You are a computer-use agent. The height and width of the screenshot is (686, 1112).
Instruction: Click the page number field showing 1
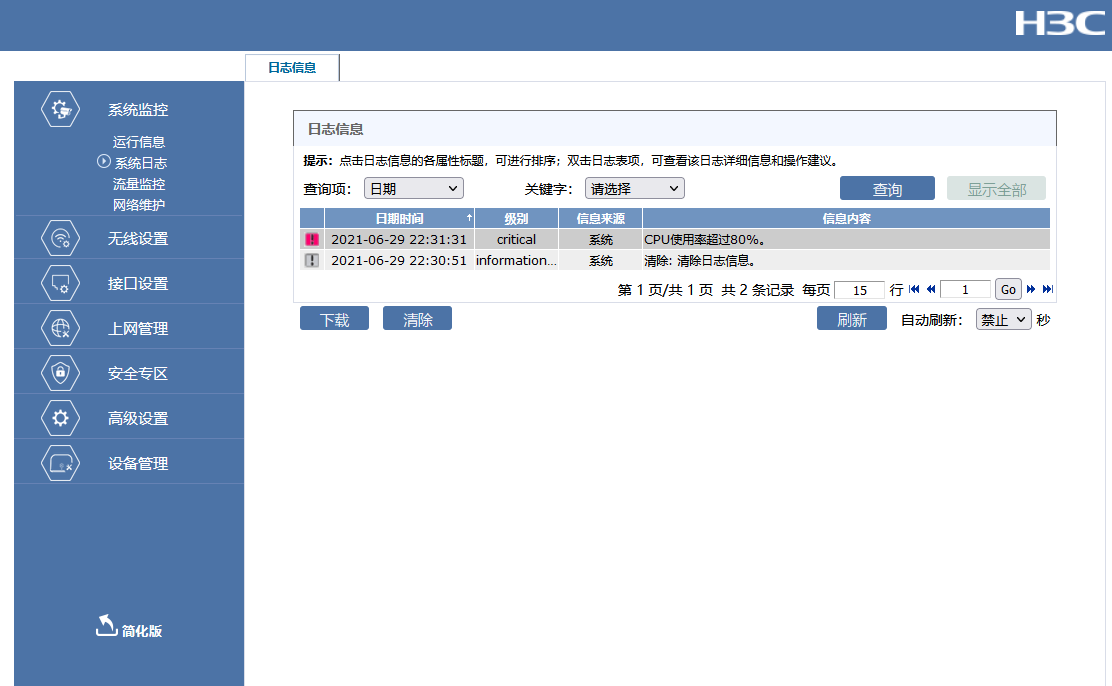pos(965,289)
